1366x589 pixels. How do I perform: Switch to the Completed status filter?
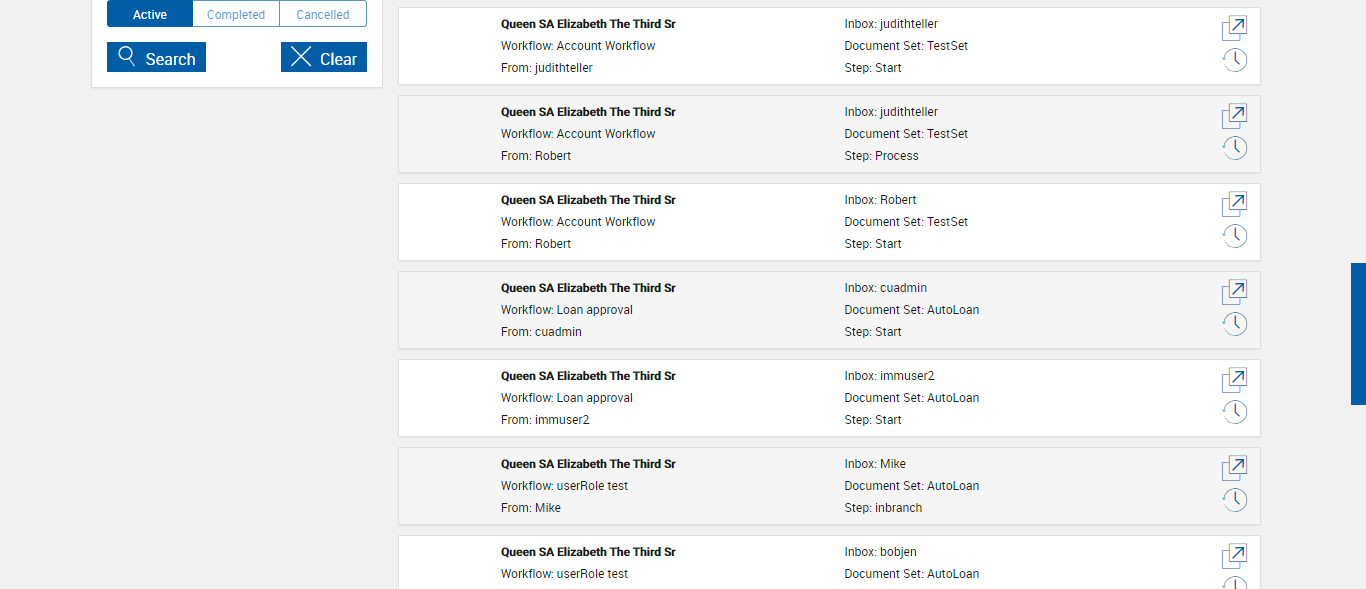[236, 14]
